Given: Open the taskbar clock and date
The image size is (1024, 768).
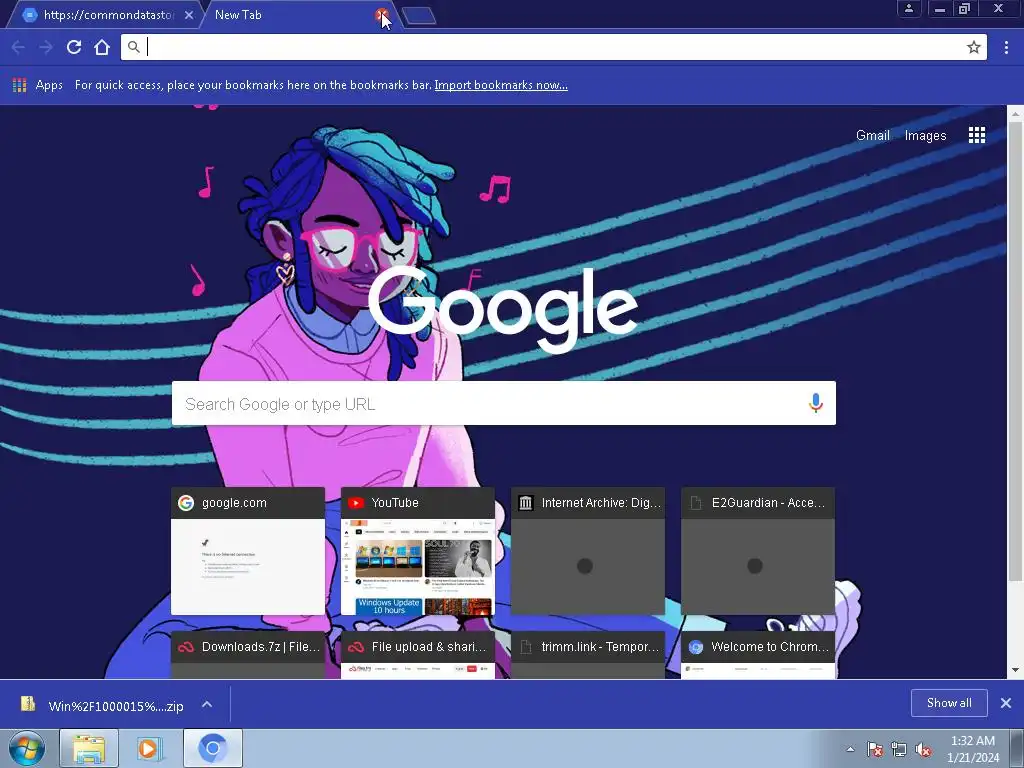Looking at the screenshot, I should pyautogui.click(x=973, y=749).
